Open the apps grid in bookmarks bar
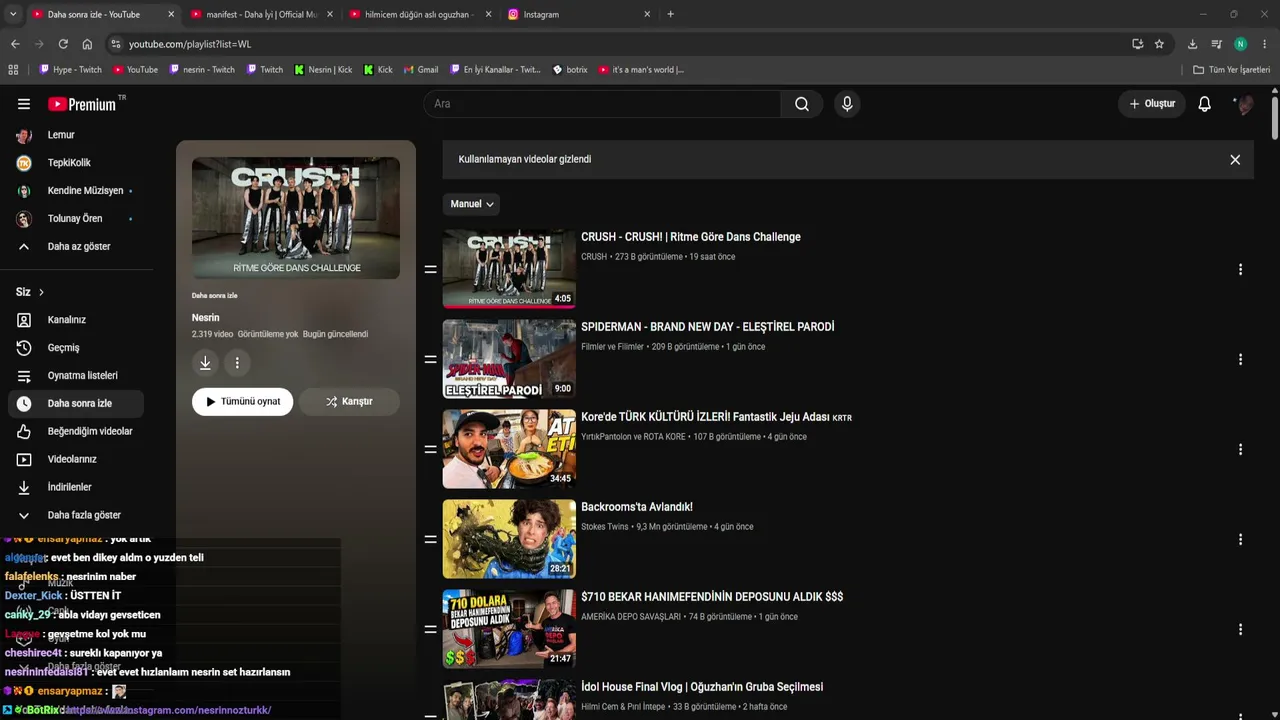This screenshot has width=1280, height=720. click(13, 70)
